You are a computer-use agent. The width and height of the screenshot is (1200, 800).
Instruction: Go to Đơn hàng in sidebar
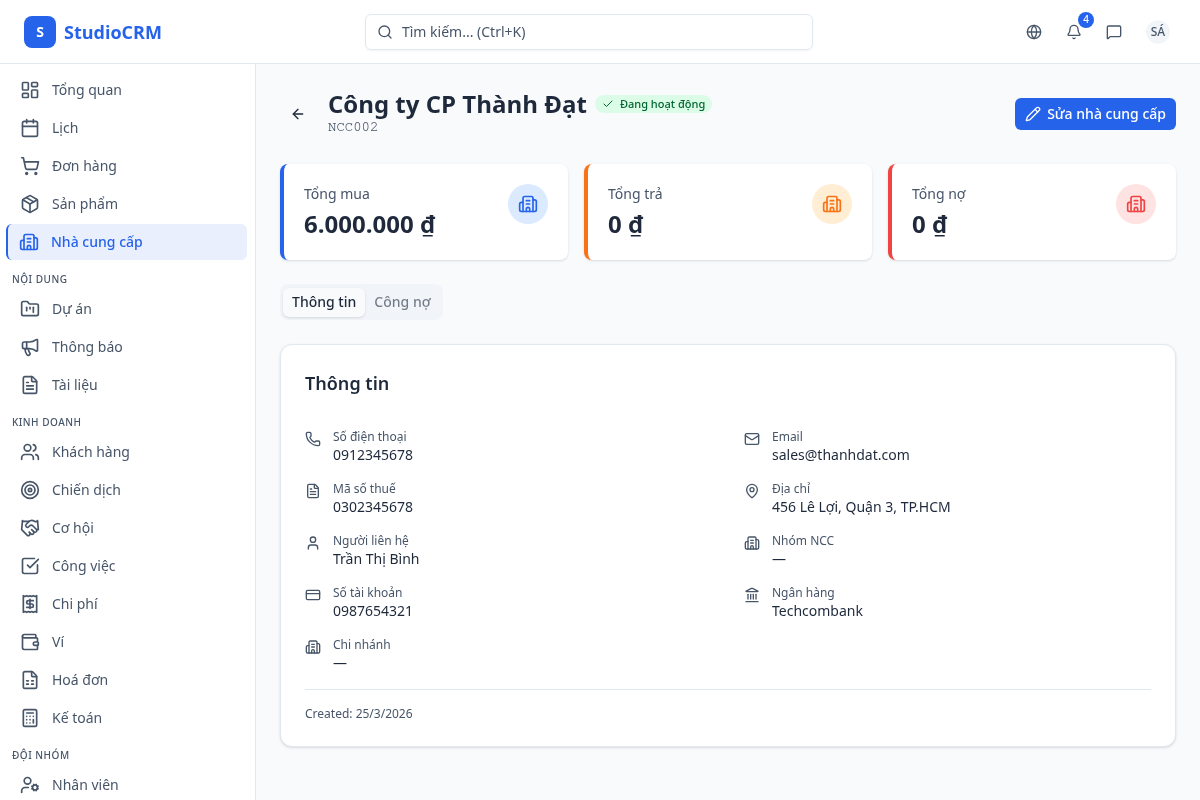(84, 166)
